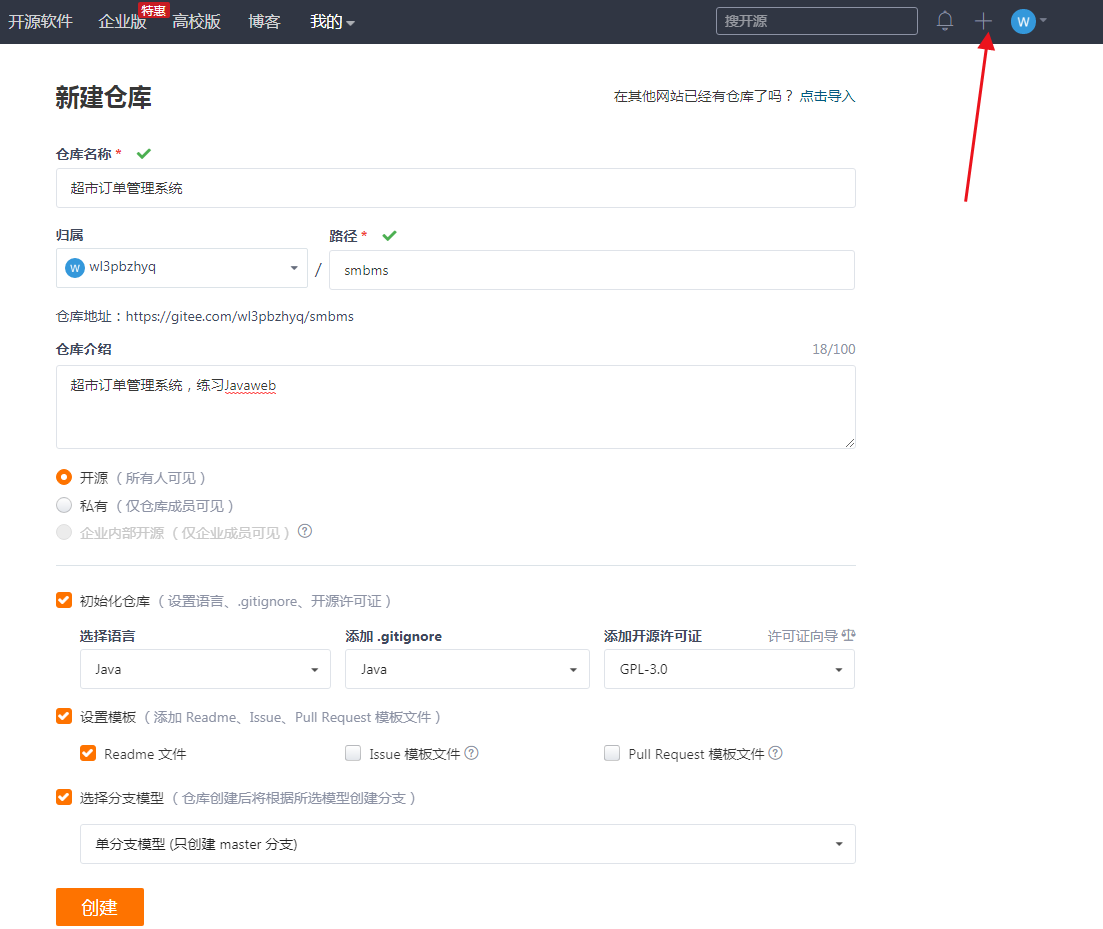This screenshot has height=929, width=1103.
Task: Open the 企业版 nav item
Action: point(122,22)
